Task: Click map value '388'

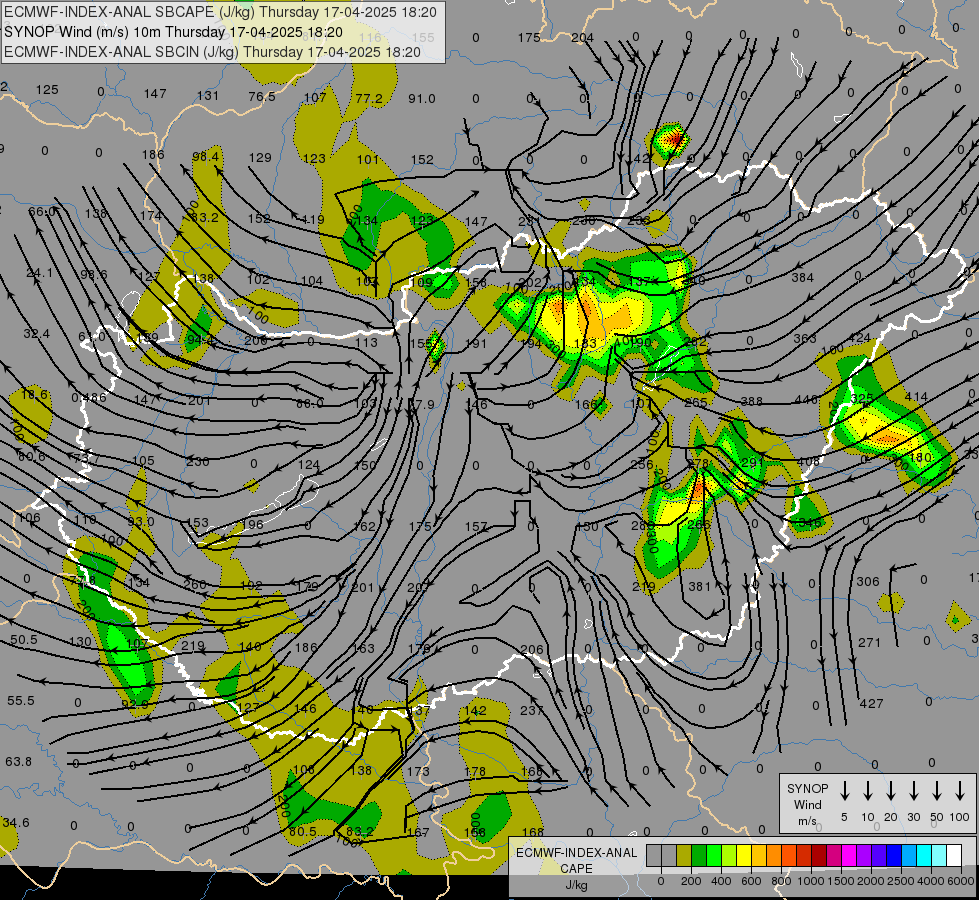Action: pyautogui.click(x=750, y=401)
